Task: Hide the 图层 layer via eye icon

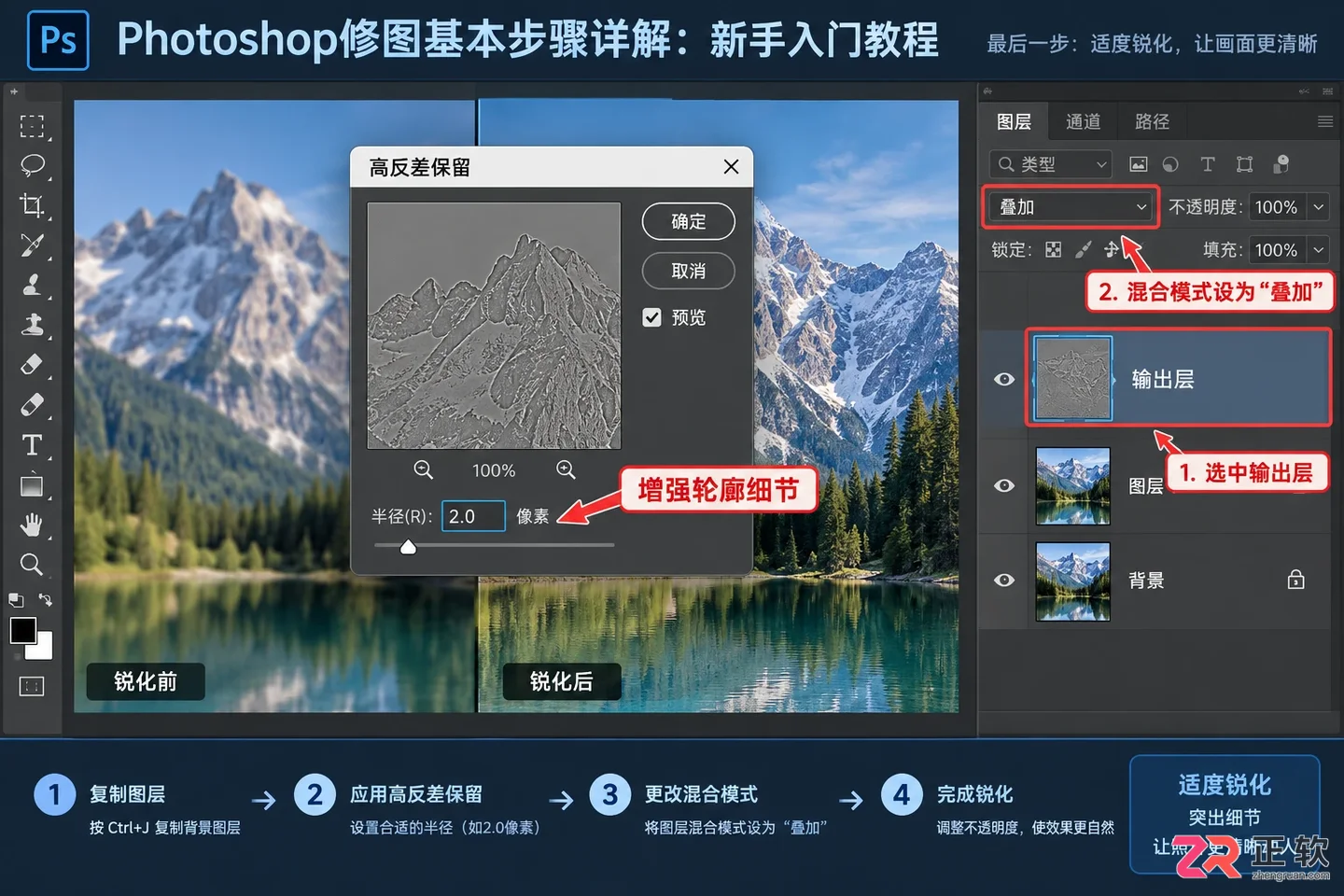Action: [x=1004, y=485]
